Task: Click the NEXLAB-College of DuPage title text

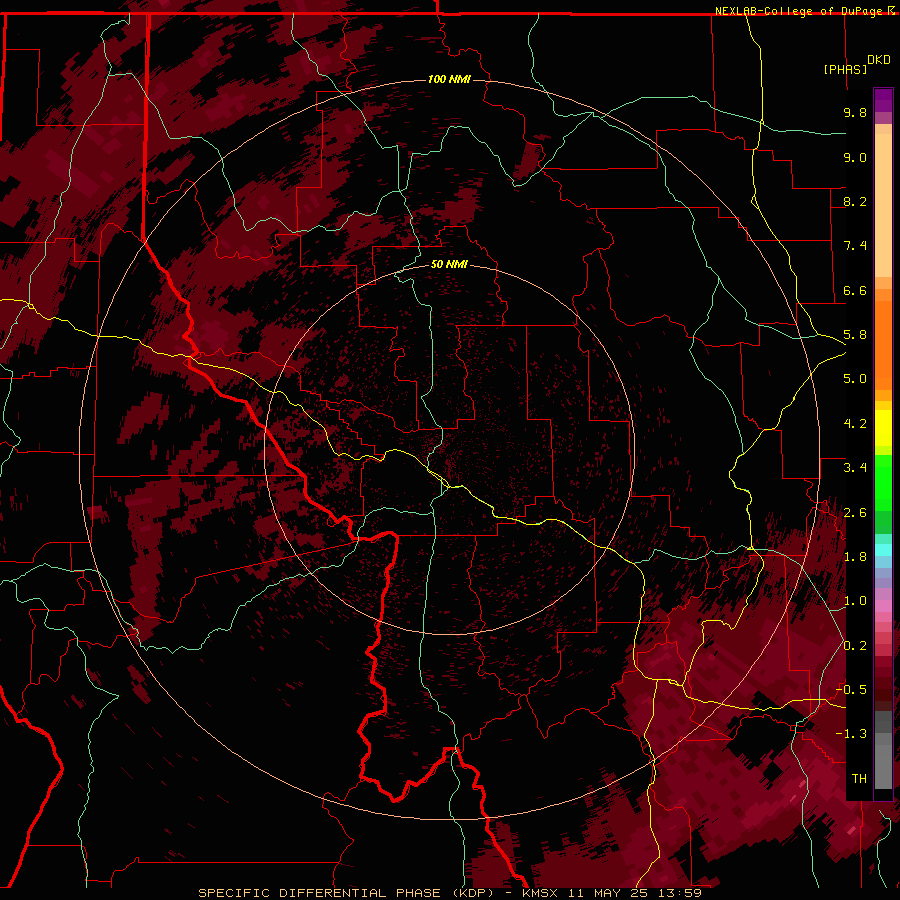Action: pos(798,11)
